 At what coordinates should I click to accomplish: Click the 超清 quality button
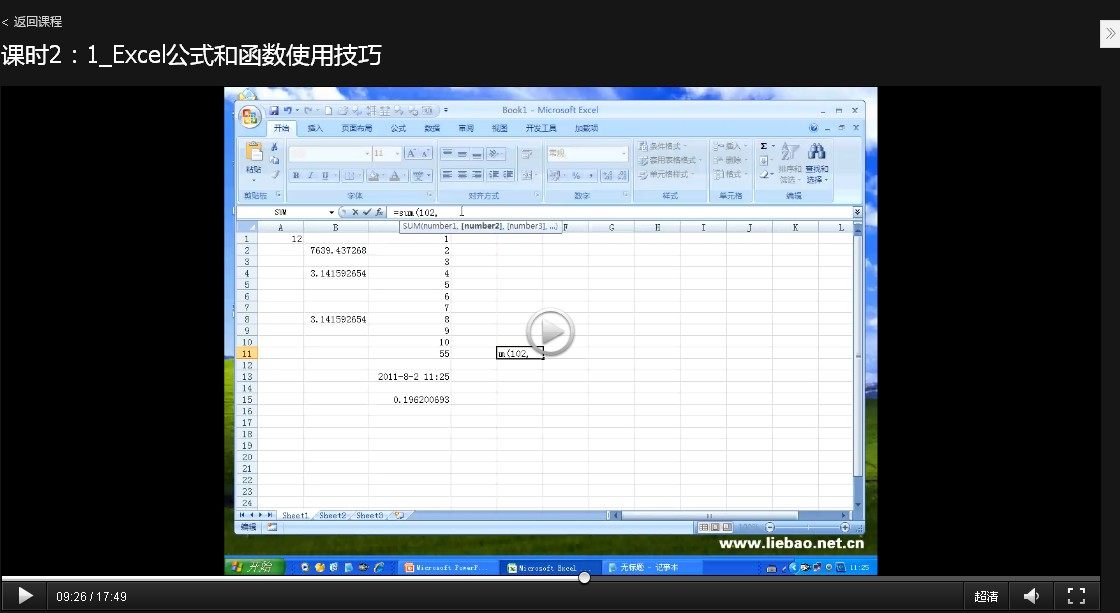986,596
